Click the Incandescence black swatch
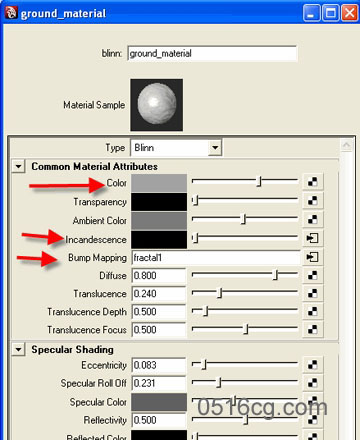 [x=159, y=239]
